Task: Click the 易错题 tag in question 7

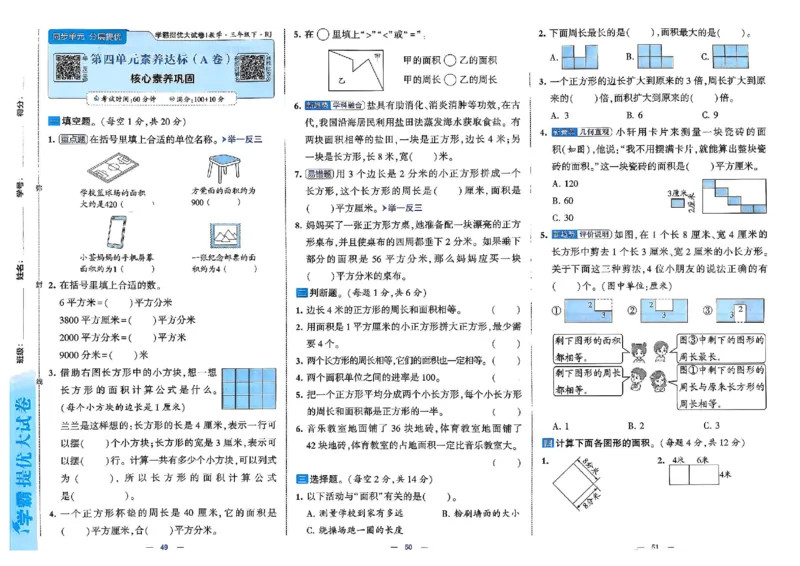Action: (319, 174)
